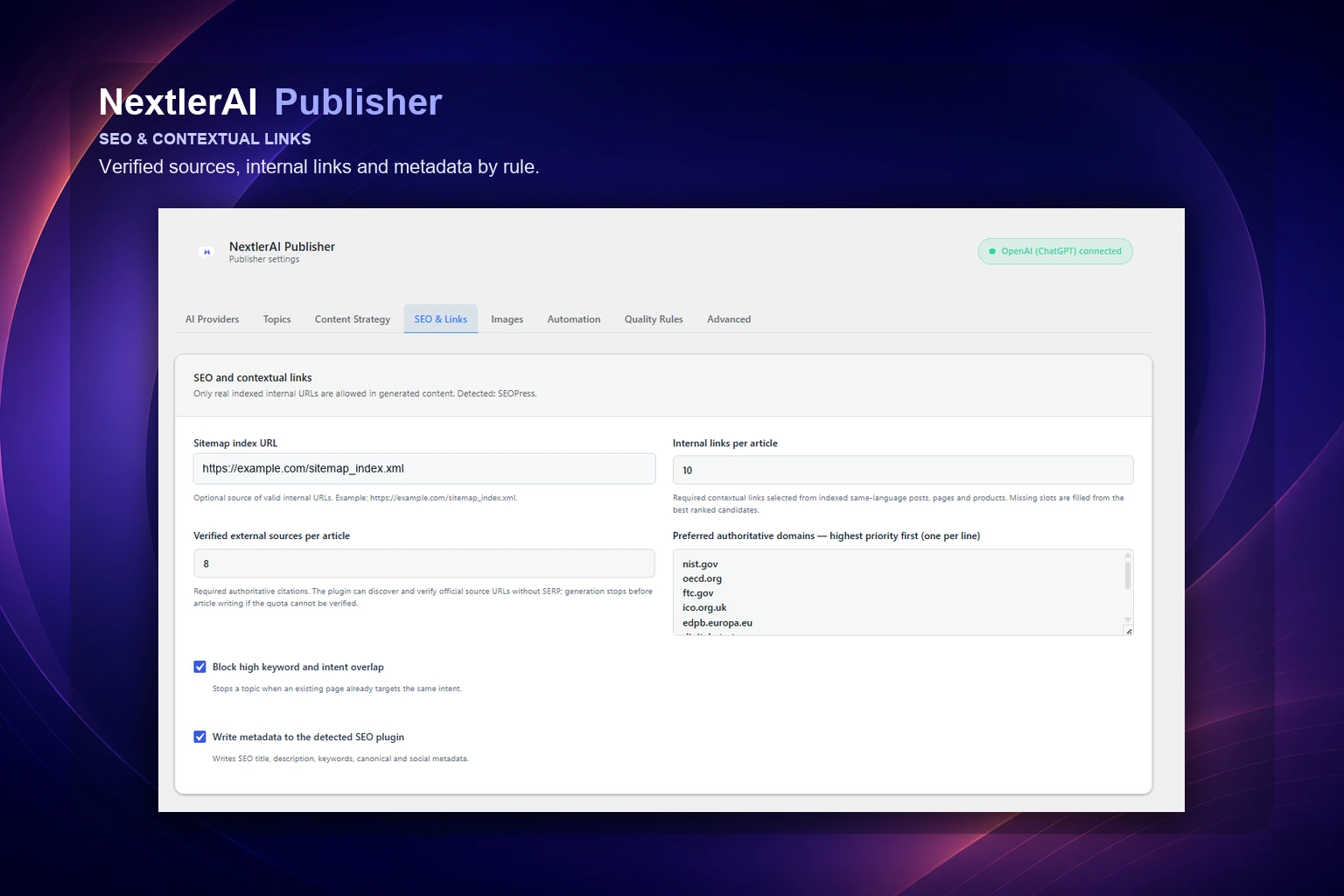Click the Verified external sources per article field
Screen dimensions: 1344x896
424,563
